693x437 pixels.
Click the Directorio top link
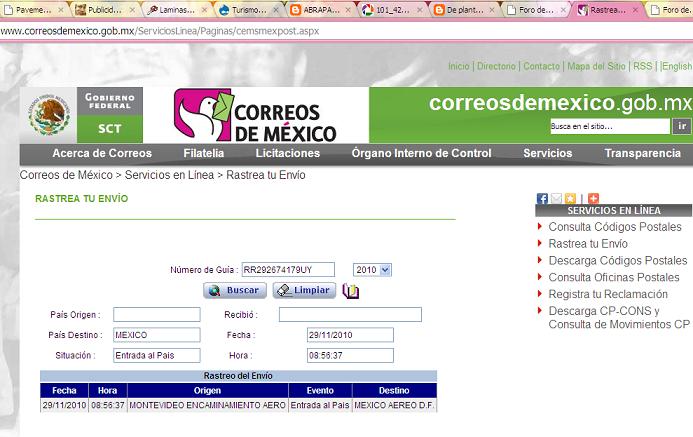[x=496, y=66]
